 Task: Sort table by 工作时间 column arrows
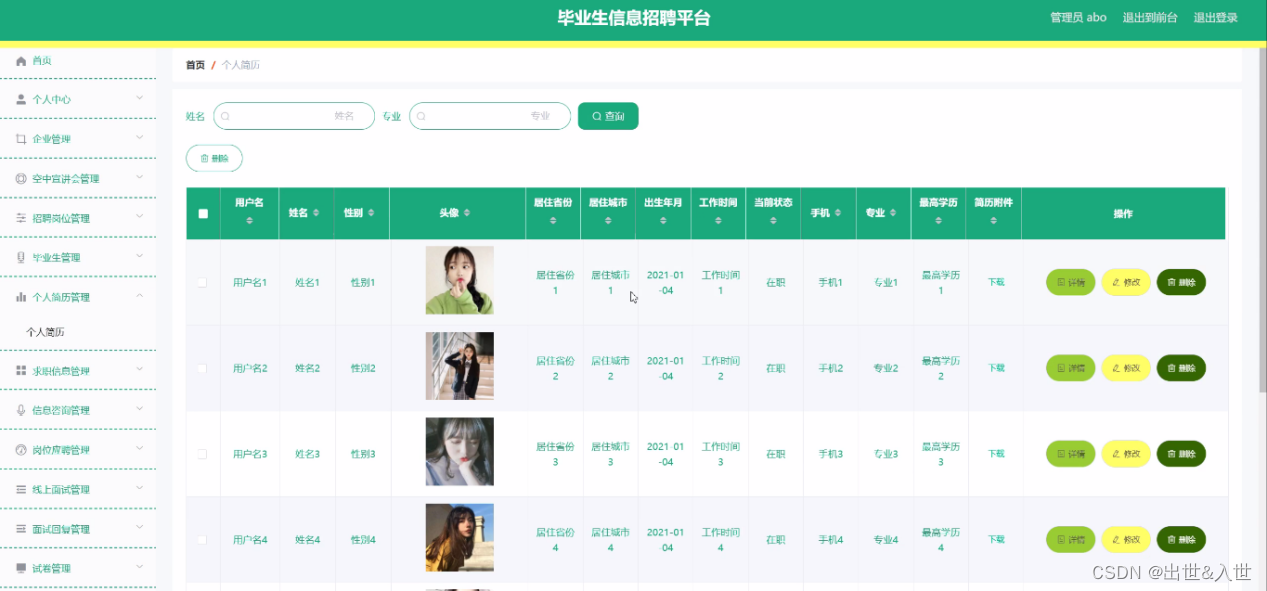[718, 220]
